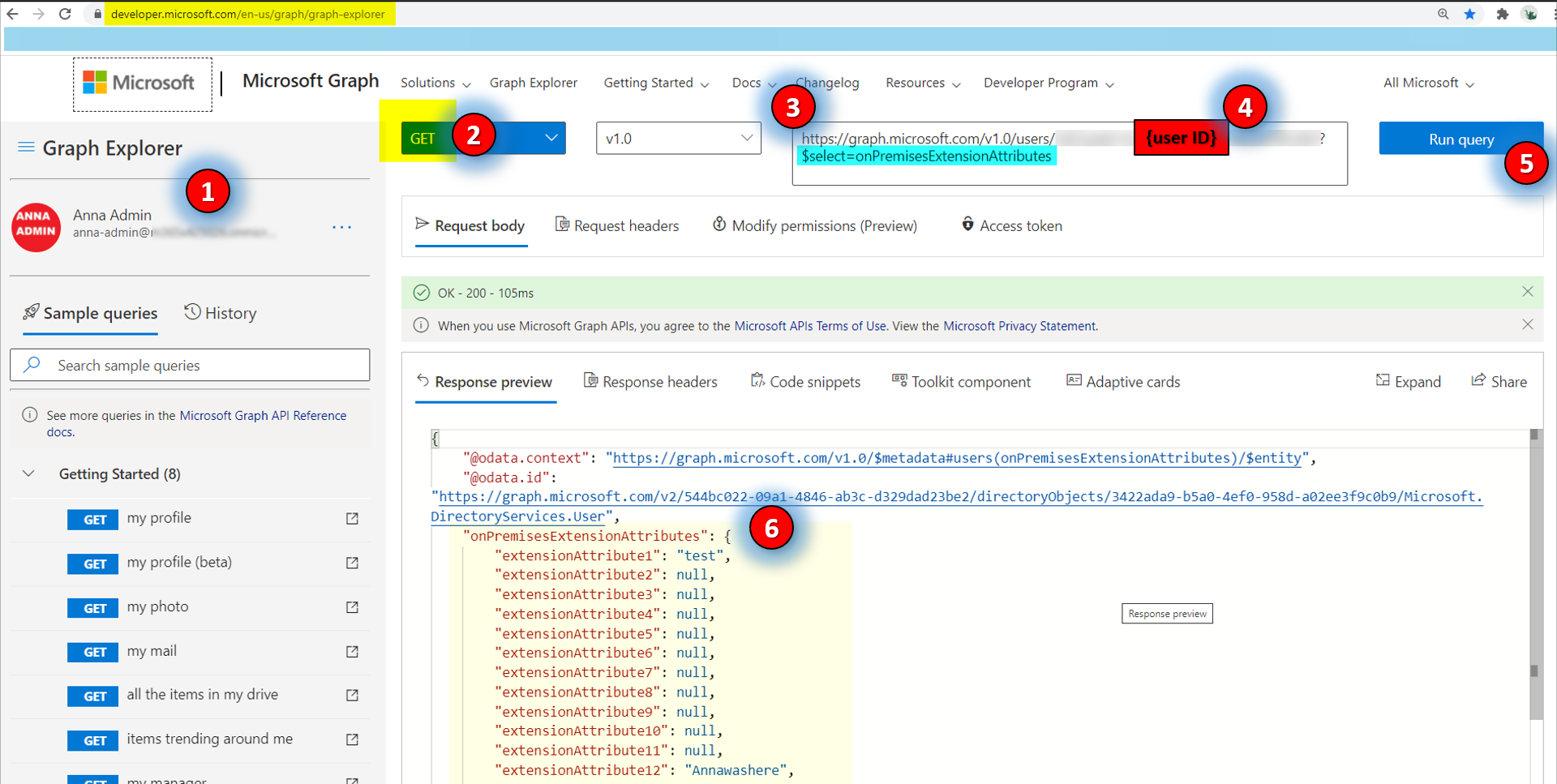Toggle the Graph Explorer hamburger menu
1557x784 pixels.
pyautogui.click(x=26, y=147)
